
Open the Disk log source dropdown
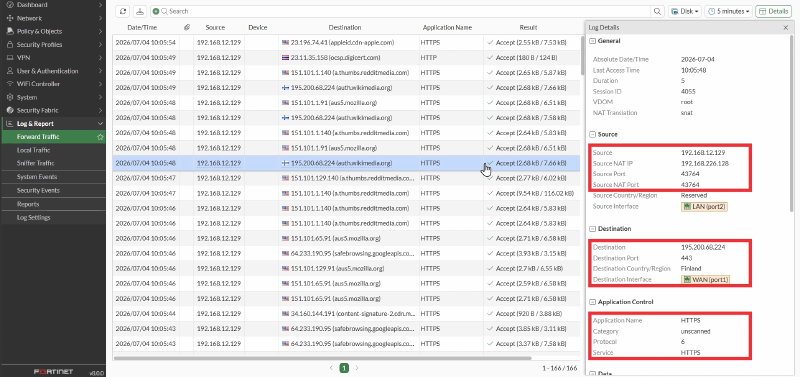(685, 11)
